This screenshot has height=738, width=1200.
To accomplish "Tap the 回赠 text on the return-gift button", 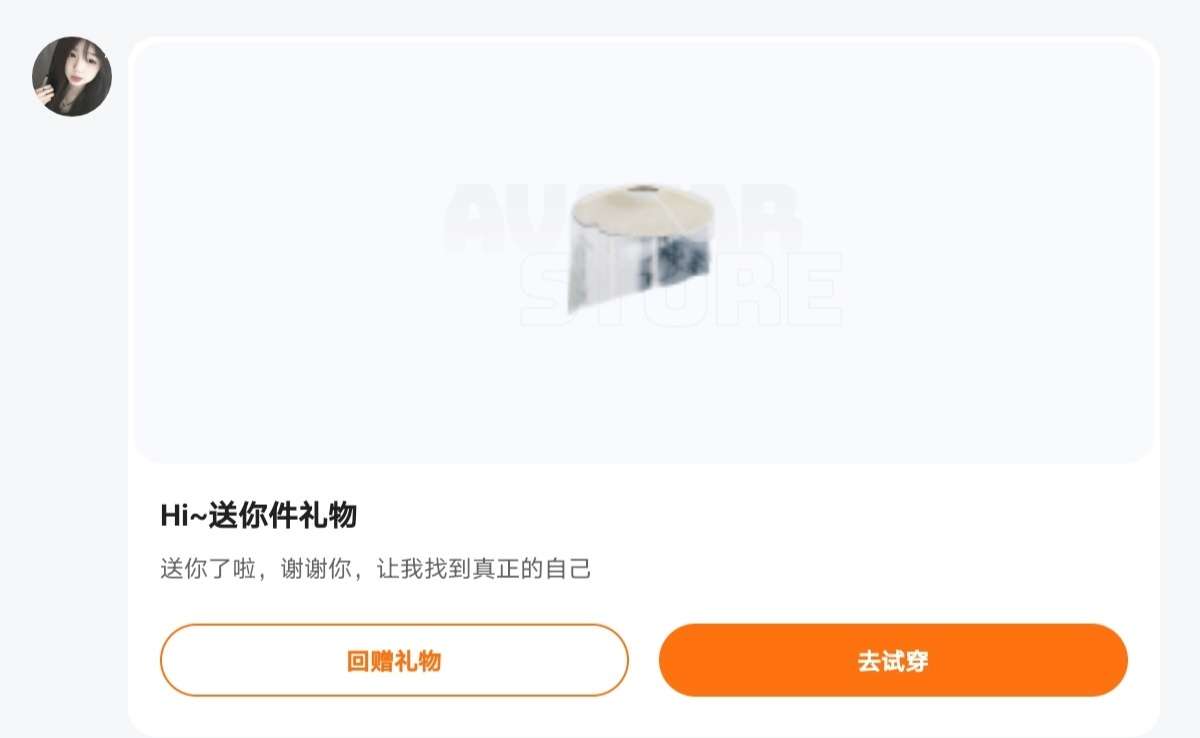I will pyautogui.click(x=370, y=661).
